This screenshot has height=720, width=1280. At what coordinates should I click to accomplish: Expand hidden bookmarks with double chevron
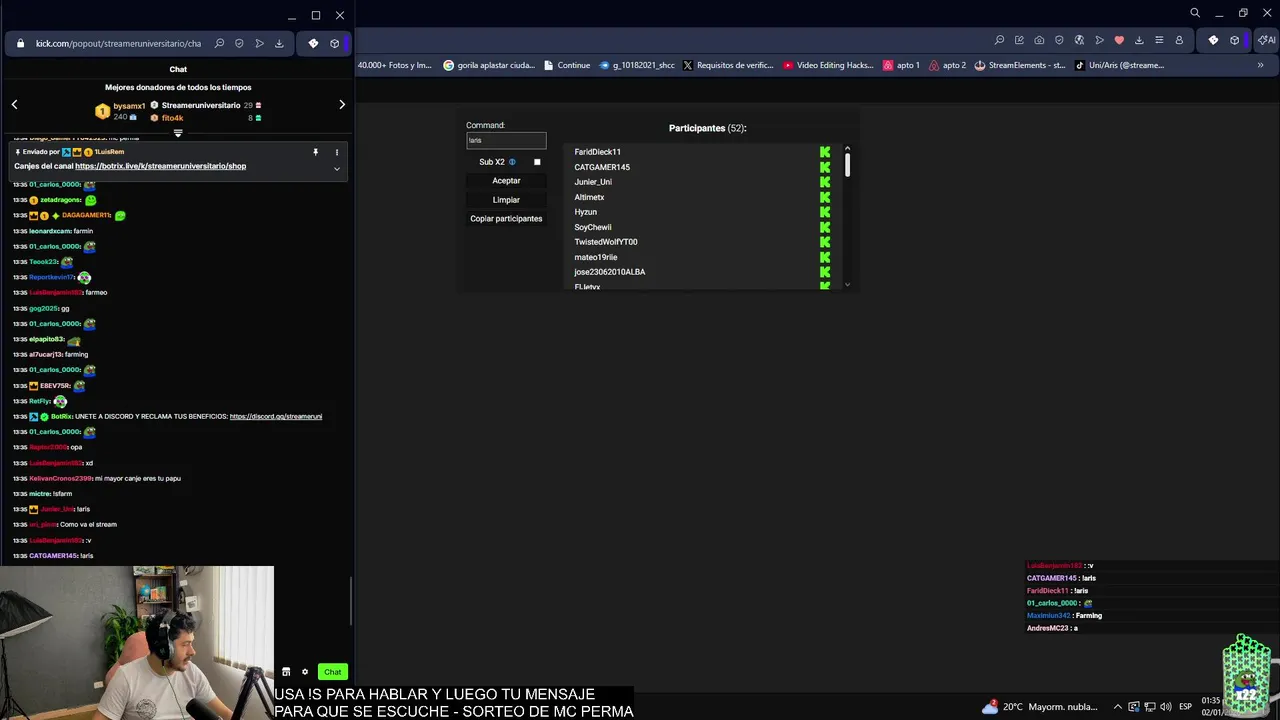(x=1260, y=65)
